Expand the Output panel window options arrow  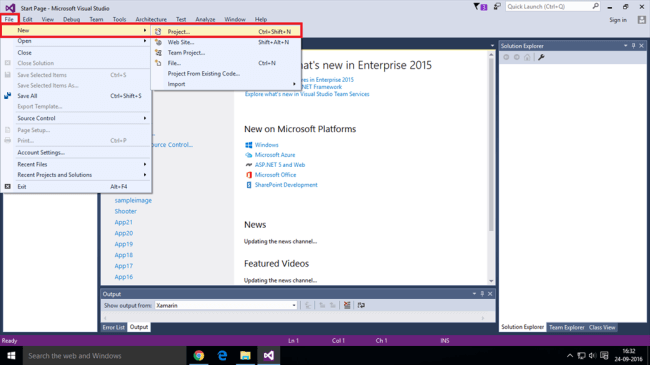pos(474,294)
